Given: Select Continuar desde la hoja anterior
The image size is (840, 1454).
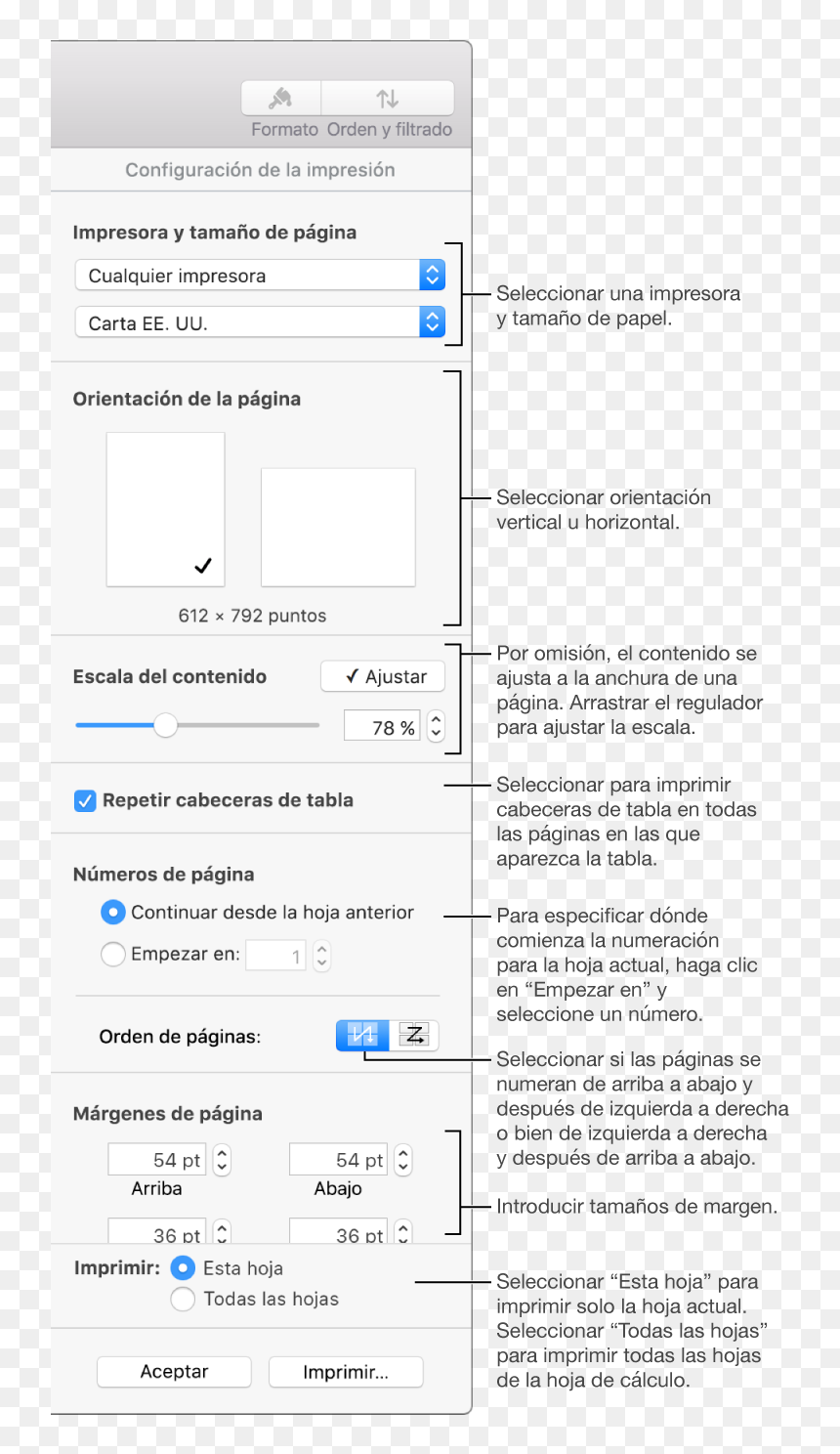Looking at the screenshot, I should pyautogui.click(x=113, y=912).
